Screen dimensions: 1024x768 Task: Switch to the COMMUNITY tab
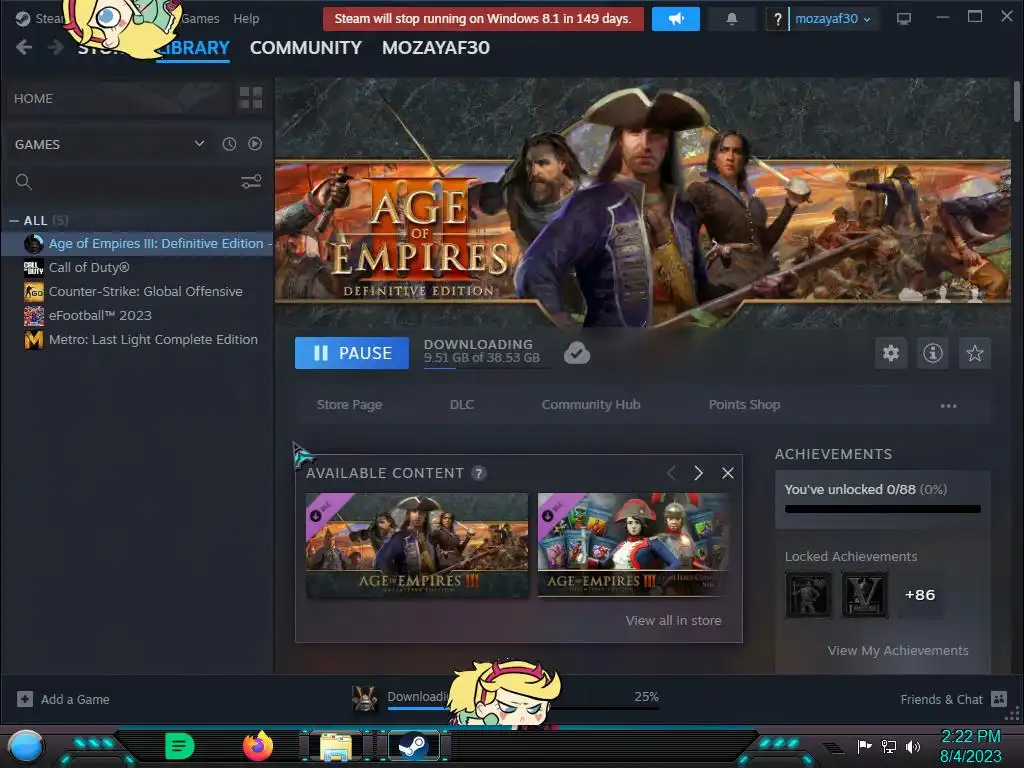(306, 48)
